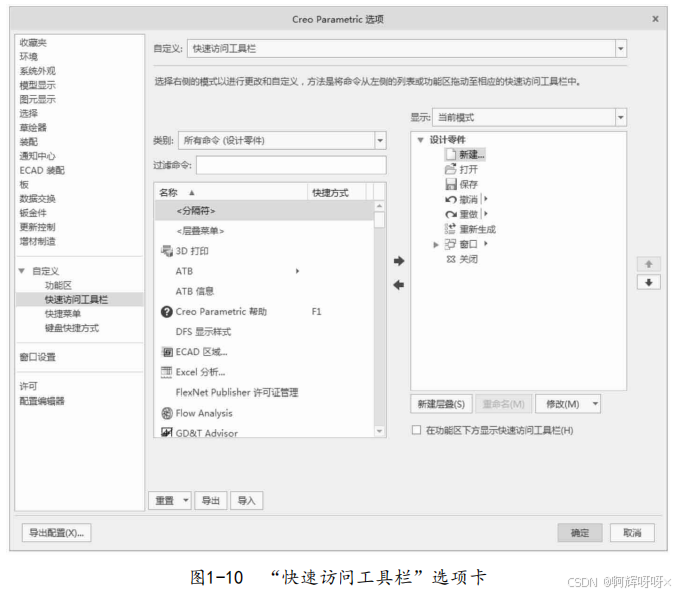Click the 过滤命令 filter input field
The image size is (679, 596).
coord(291,165)
